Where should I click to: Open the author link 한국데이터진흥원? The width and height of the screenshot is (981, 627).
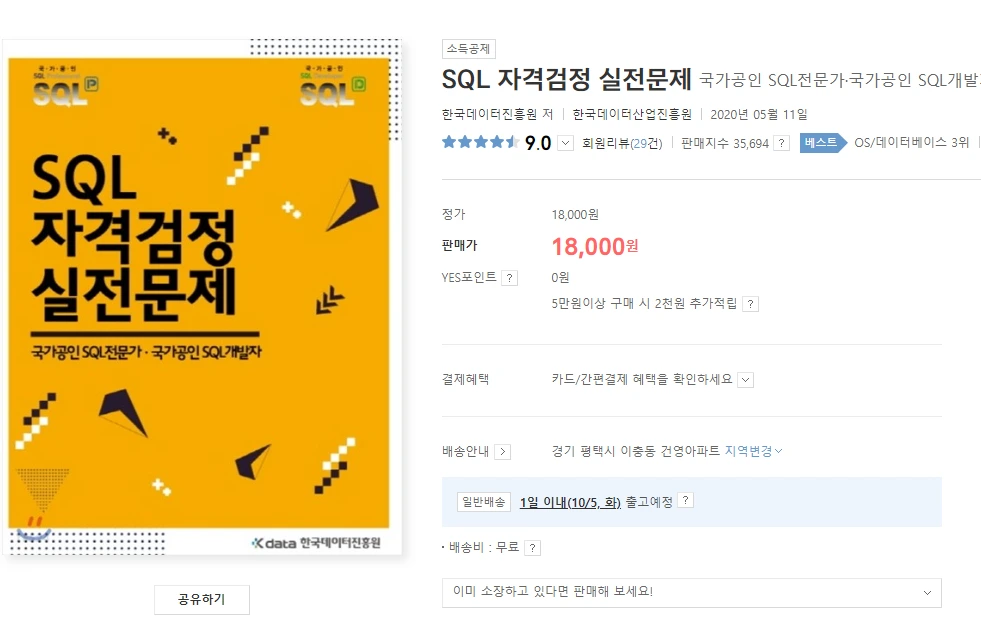[x=485, y=113]
